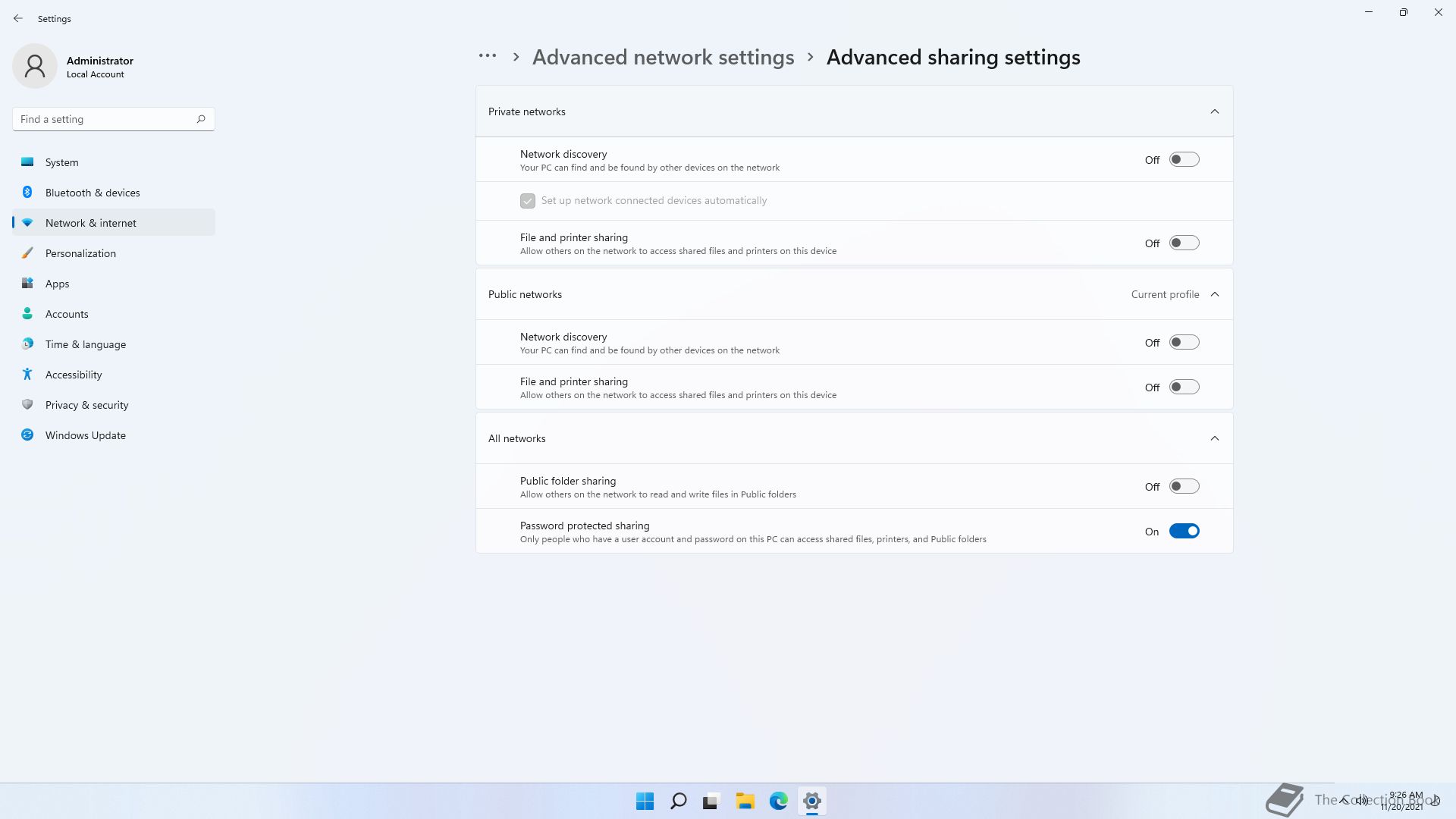Open taskbar Search
The image size is (1456, 819).
point(679,801)
